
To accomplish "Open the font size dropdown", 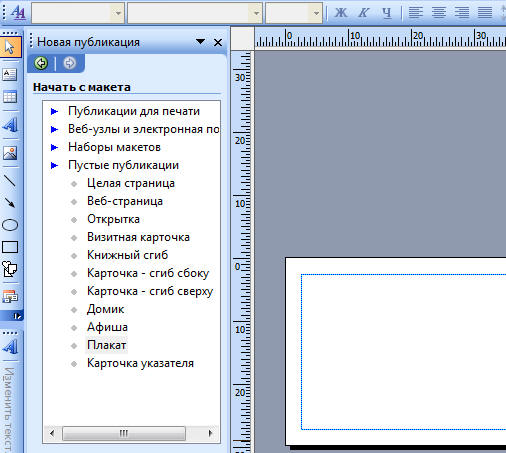I will (x=316, y=13).
